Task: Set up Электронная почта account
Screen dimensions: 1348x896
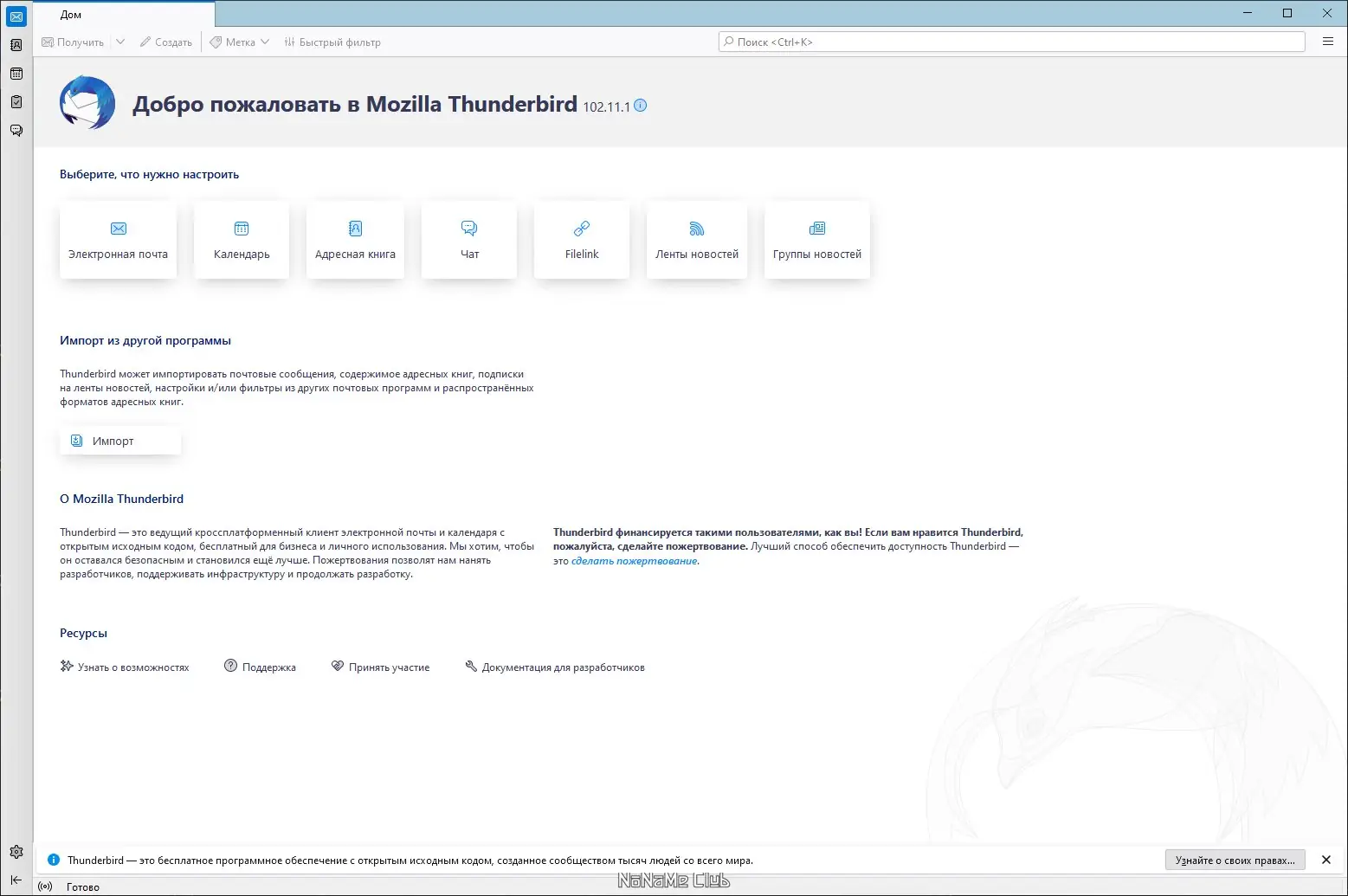Action: pyautogui.click(x=118, y=240)
